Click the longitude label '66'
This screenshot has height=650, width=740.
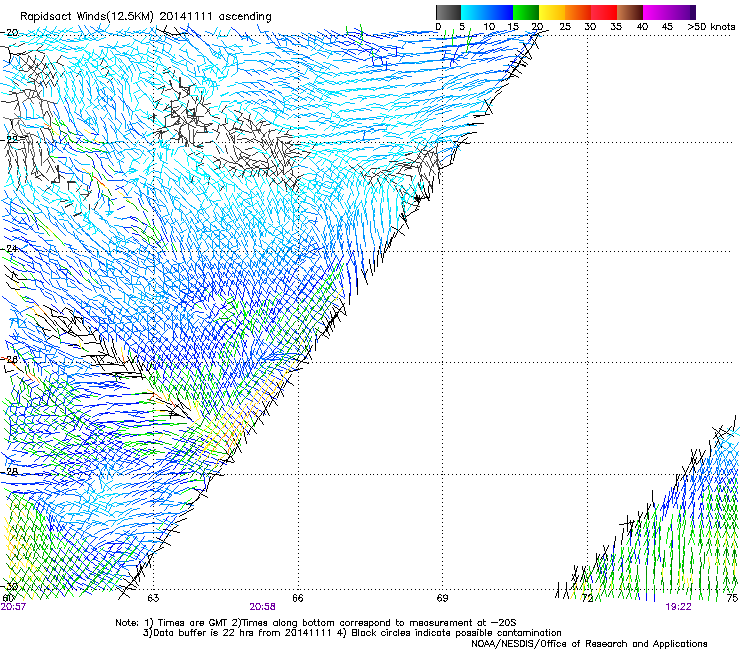pyautogui.click(x=298, y=598)
